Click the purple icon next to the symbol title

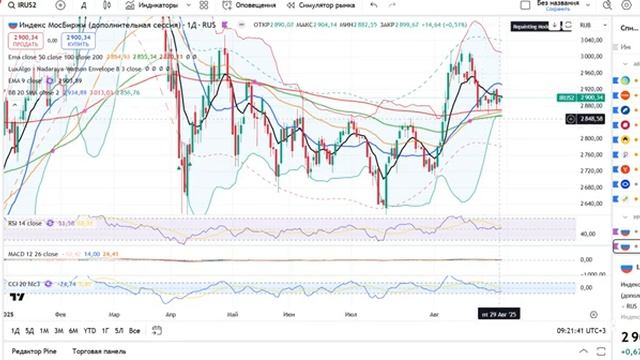click(224, 25)
